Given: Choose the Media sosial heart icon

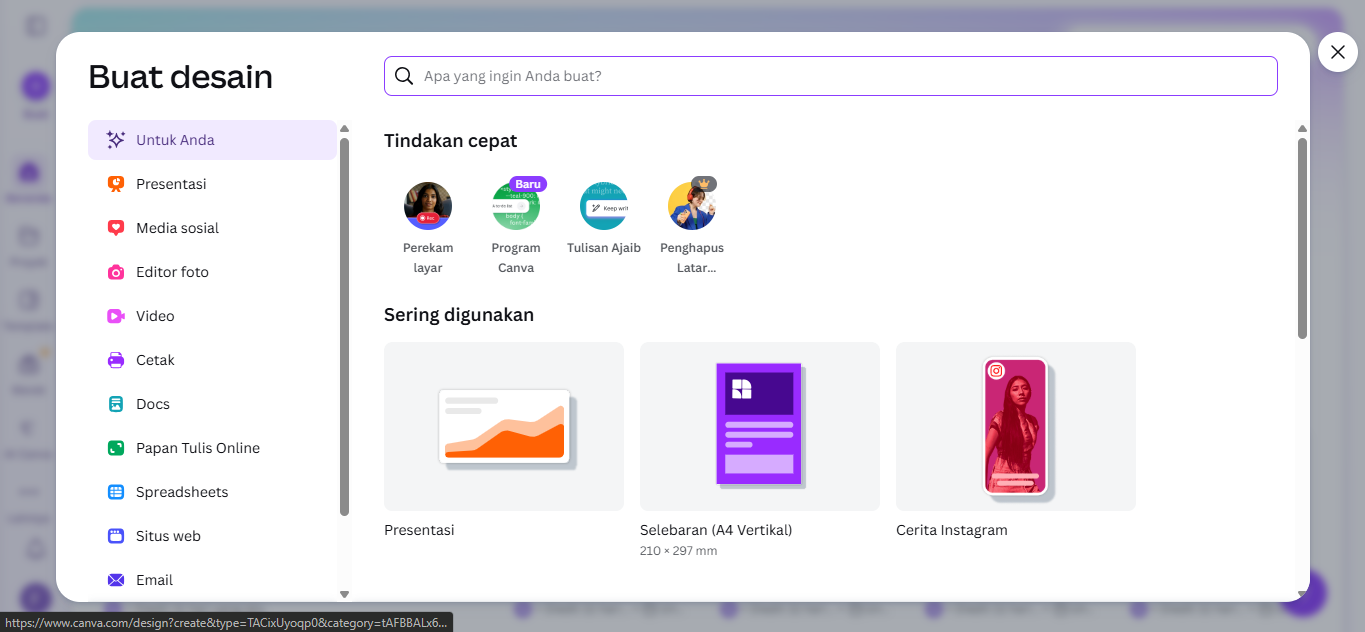Looking at the screenshot, I should (x=116, y=228).
